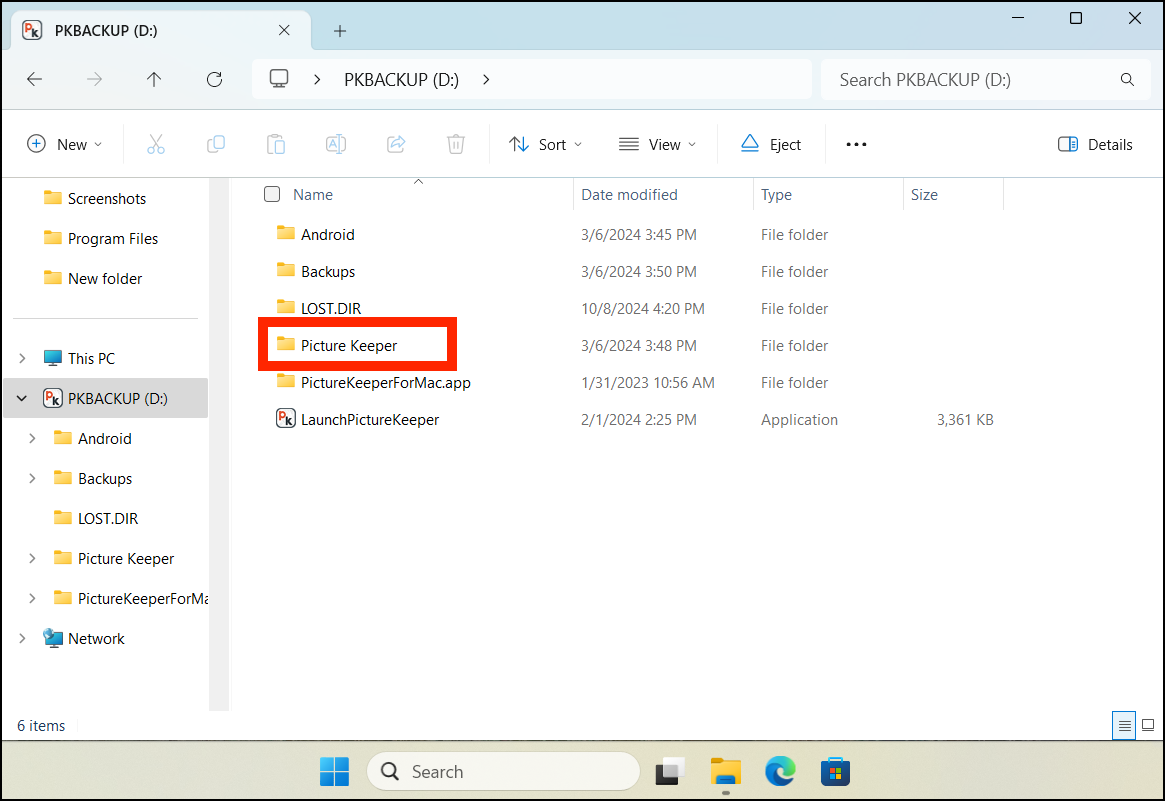Viewport: 1165px width, 801px height.
Task: Click the Forward navigation arrow
Action: pos(94,80)
